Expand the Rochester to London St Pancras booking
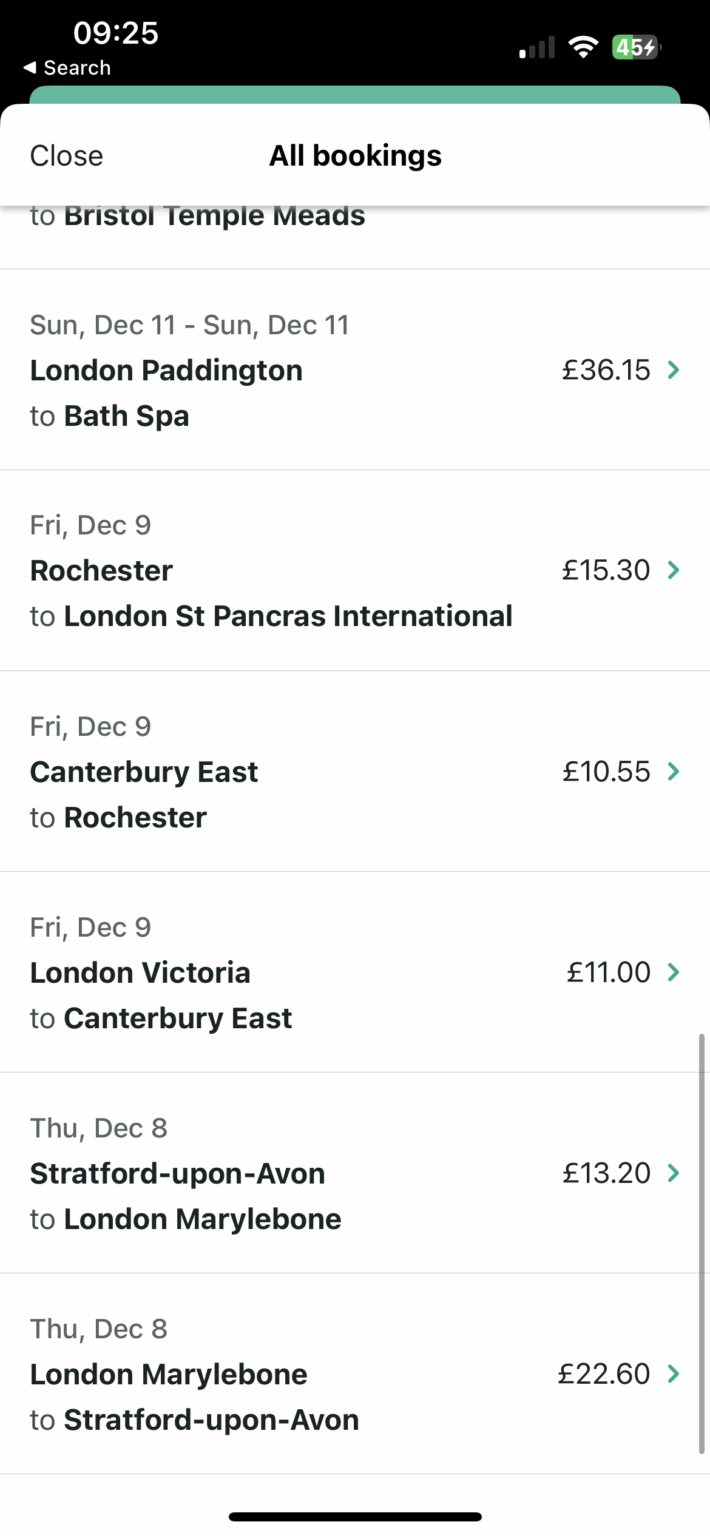 (x=355, y=570)
